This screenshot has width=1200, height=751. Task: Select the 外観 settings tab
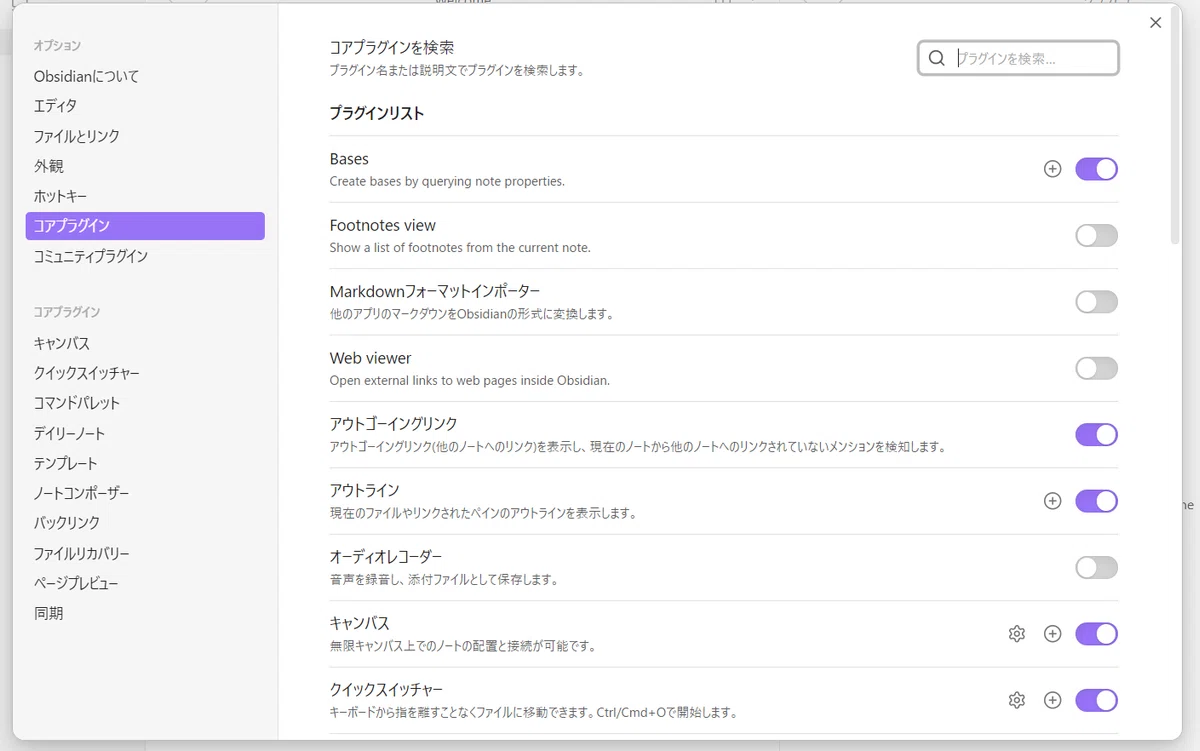[145, 166]
